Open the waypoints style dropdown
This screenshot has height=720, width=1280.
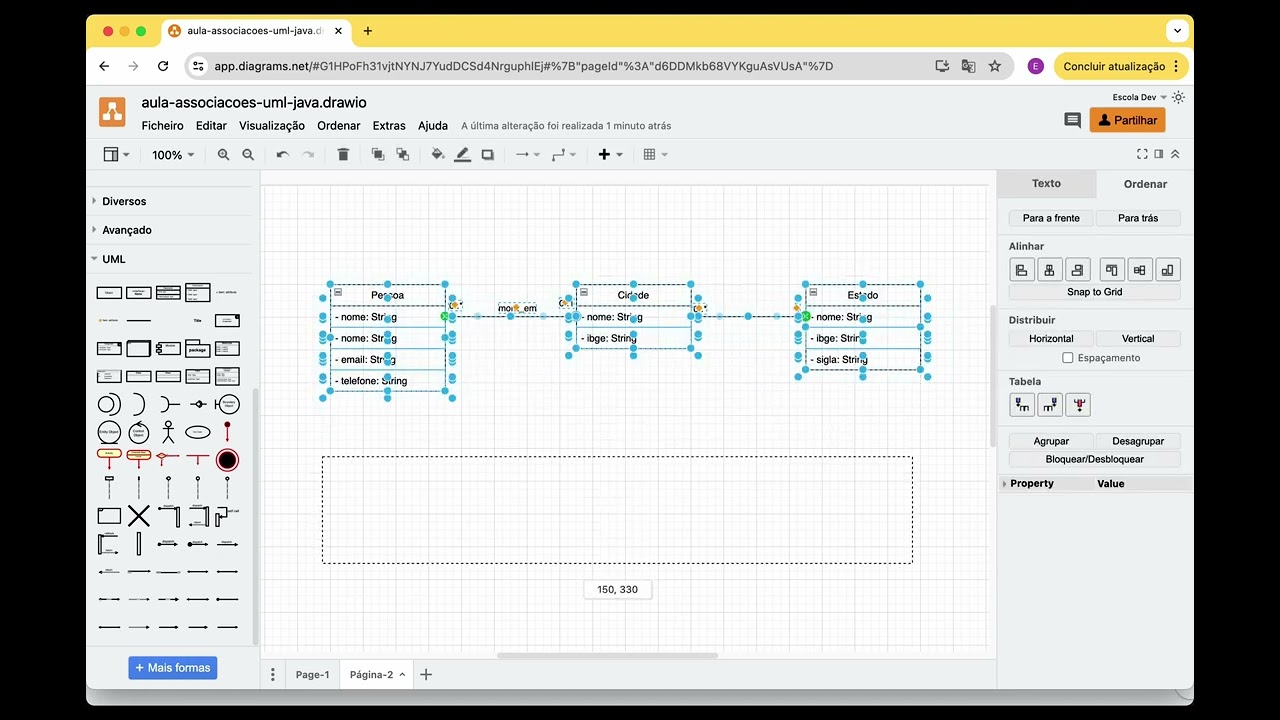tap(564, 155)
